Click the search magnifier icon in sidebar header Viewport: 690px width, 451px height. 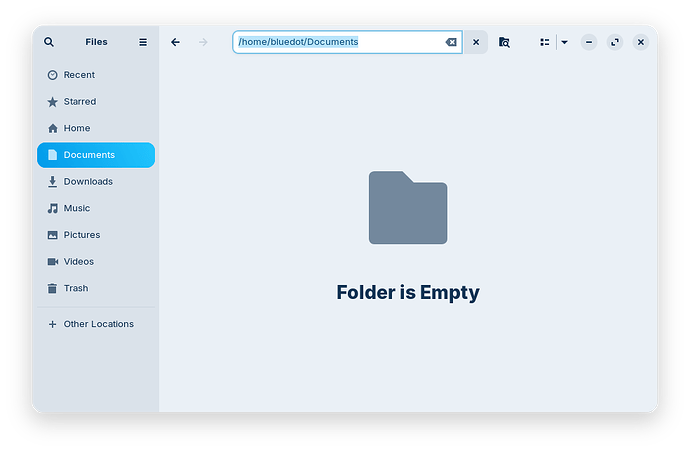[x=49, y=42]
